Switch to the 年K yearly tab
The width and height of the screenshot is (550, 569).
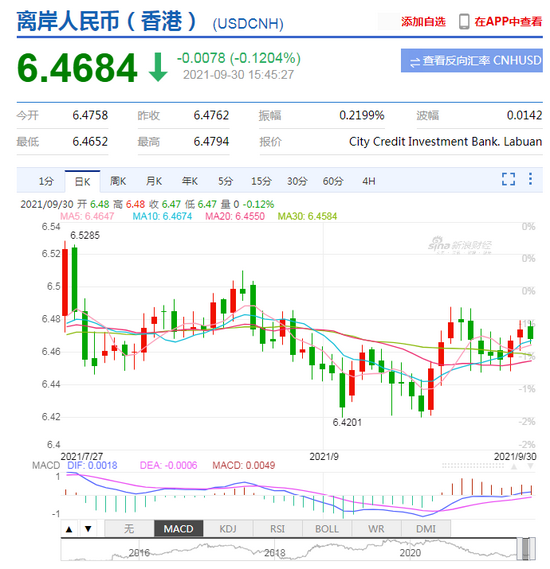tap(190, 181)
